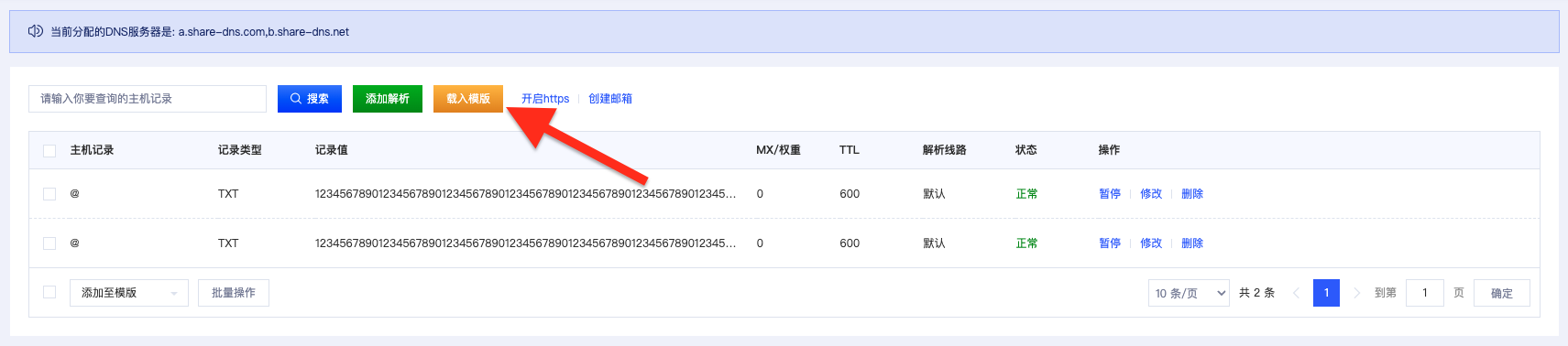Viewport: 1568px width, 346px height.
Task: Click 删除 for the first record
Action: 1192,194
